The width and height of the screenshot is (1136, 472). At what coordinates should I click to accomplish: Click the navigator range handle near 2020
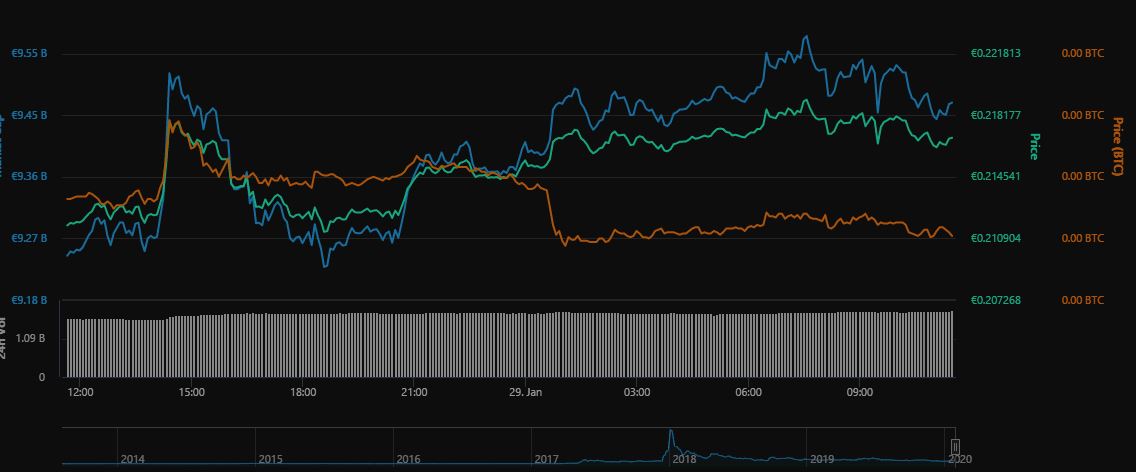point(955,446)
